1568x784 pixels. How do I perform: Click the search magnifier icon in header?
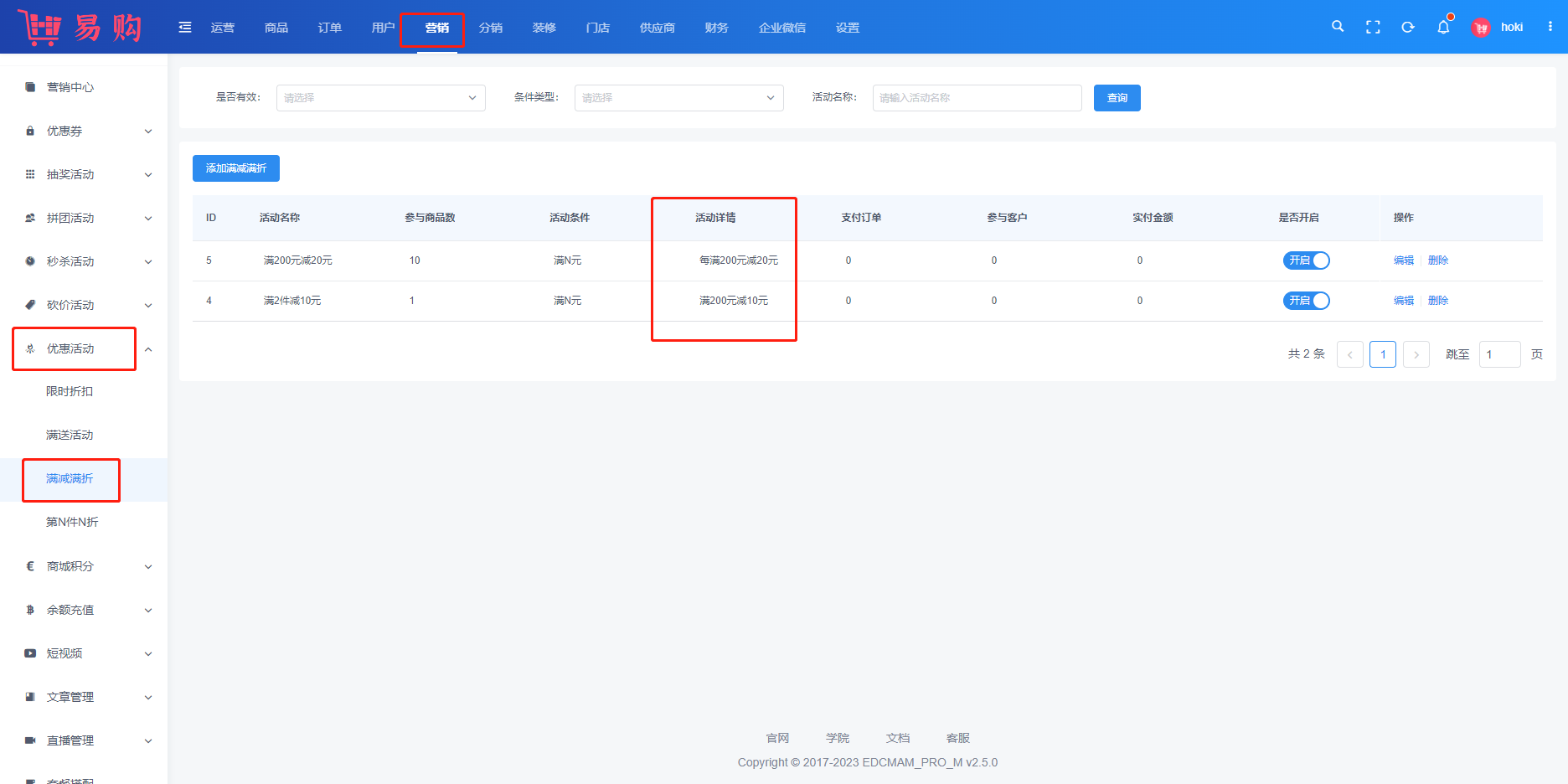[1338, 27]
